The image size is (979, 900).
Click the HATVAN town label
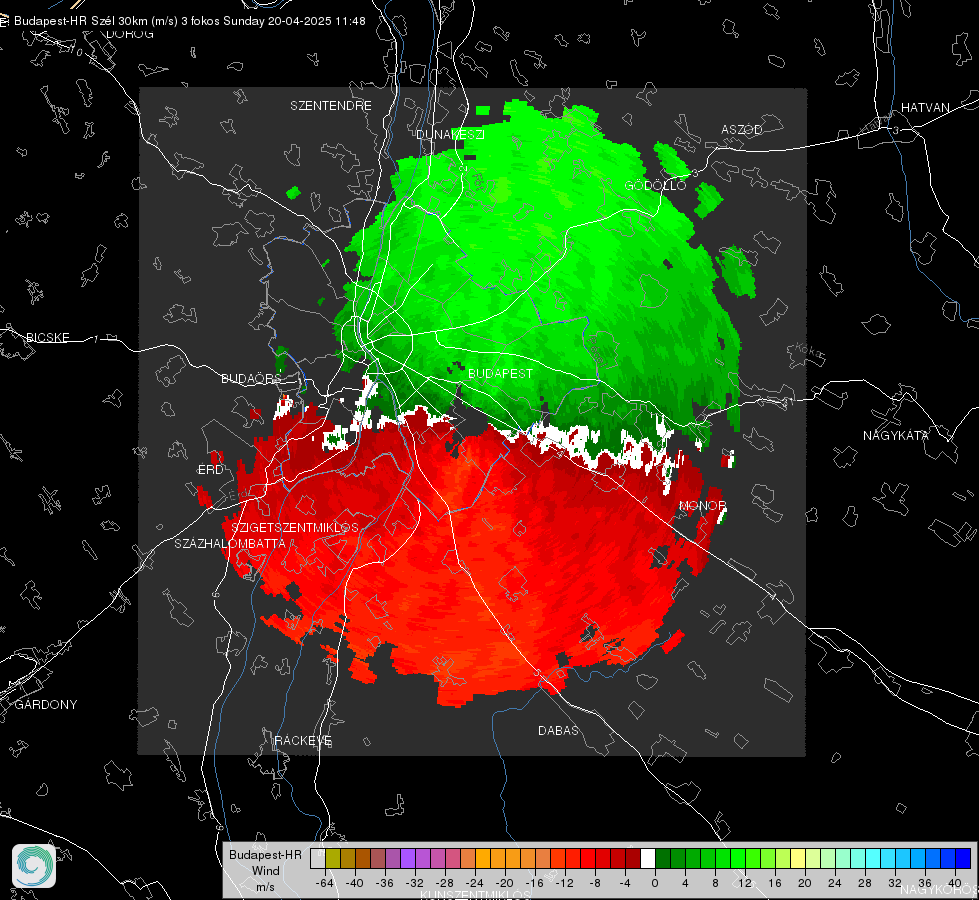point(925,107)
